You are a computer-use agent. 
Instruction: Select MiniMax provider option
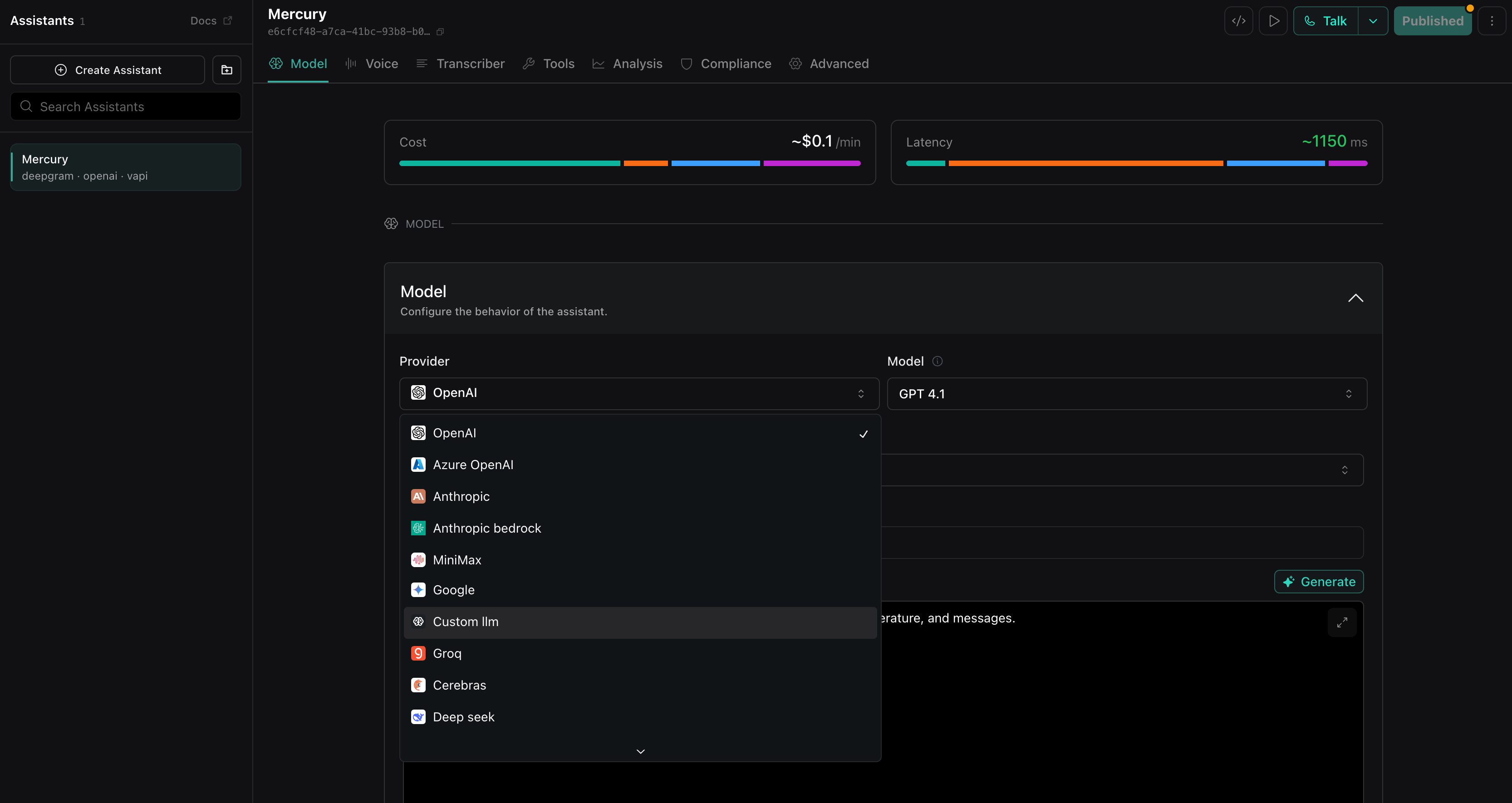[640, 560]
